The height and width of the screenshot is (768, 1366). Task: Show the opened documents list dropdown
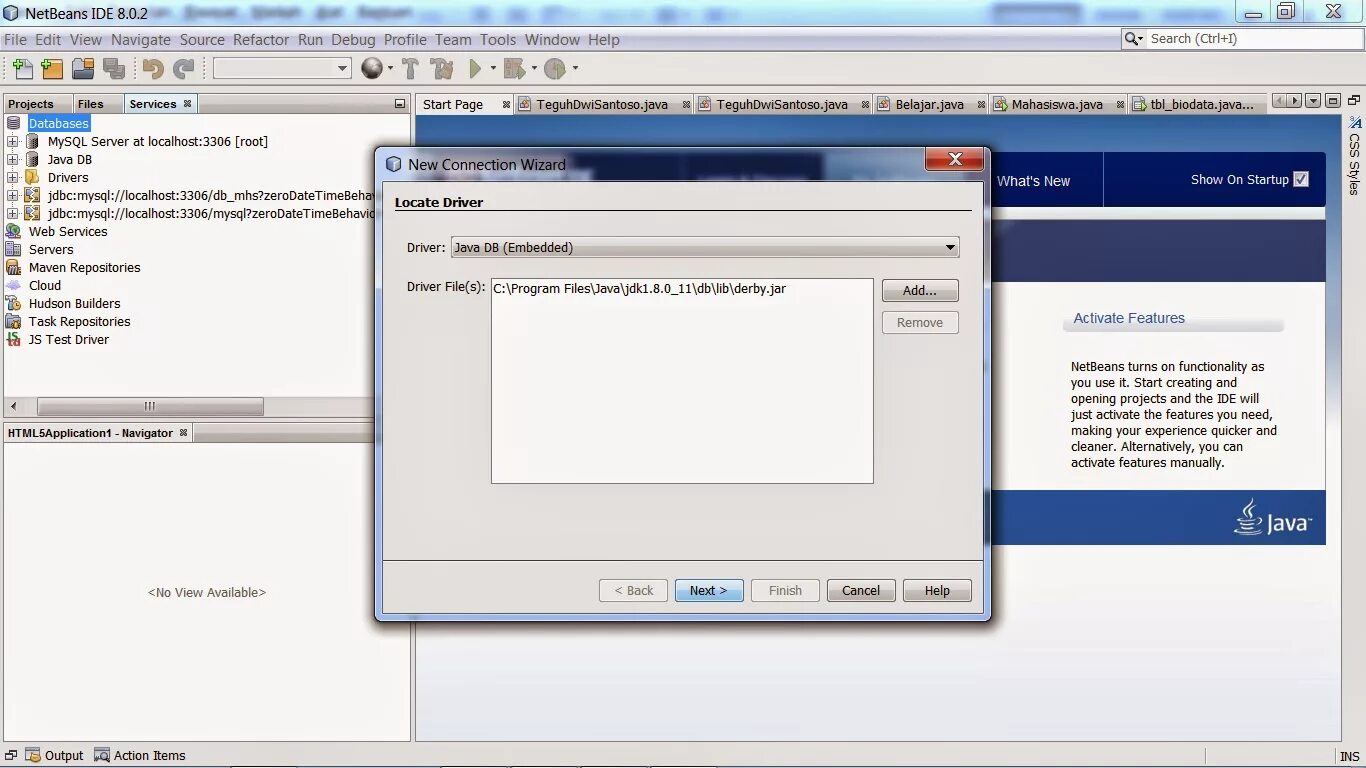coord(1315,100)
